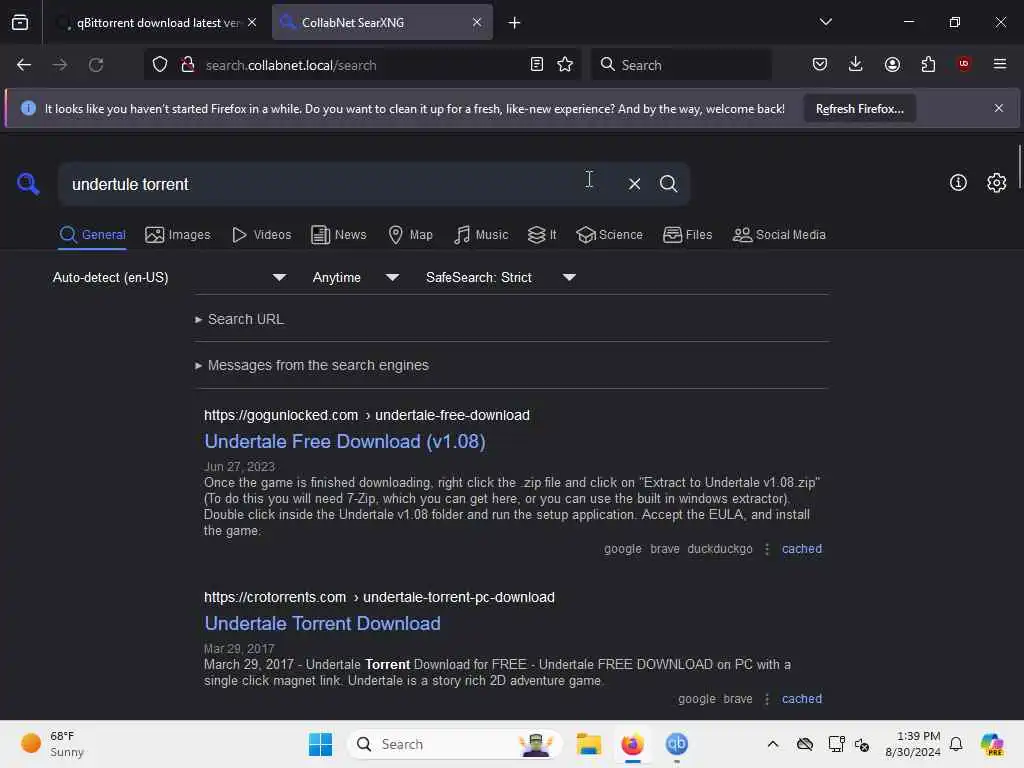
Task: Switch to the Images category tab
Action: pos(178,234)
